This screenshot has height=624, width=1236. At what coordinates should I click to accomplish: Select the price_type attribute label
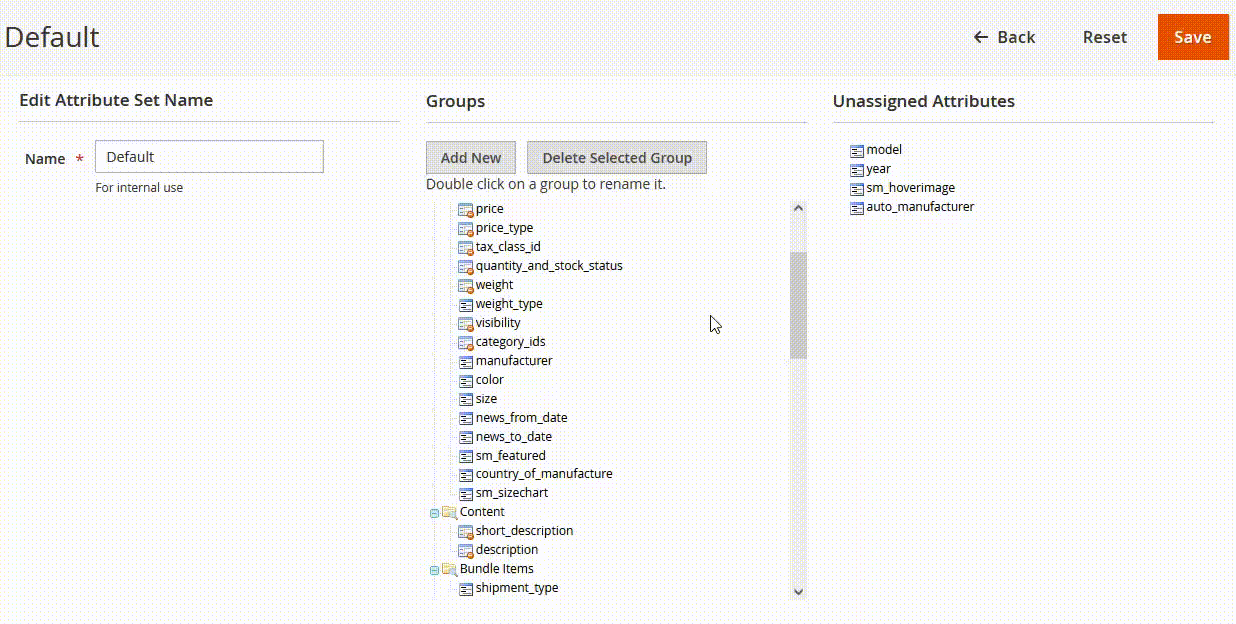pyautogui.click(x=505, y=228)
